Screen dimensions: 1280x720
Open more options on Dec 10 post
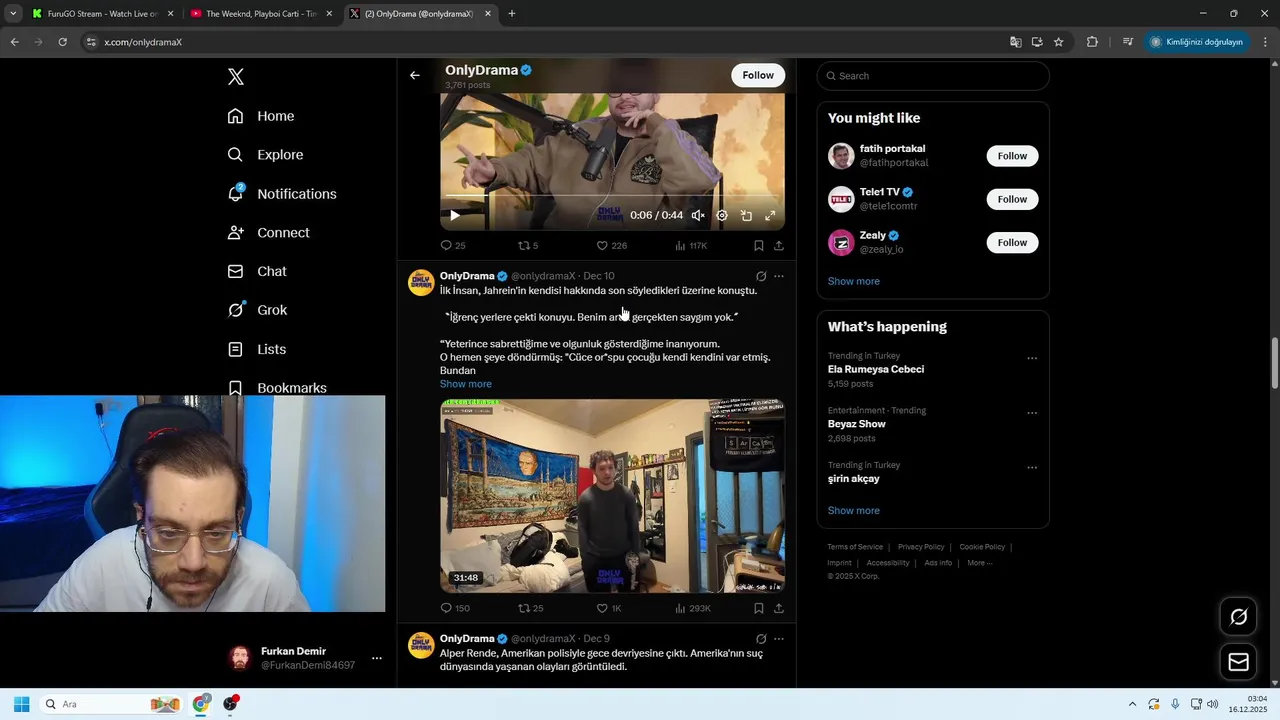pos(779,276)
